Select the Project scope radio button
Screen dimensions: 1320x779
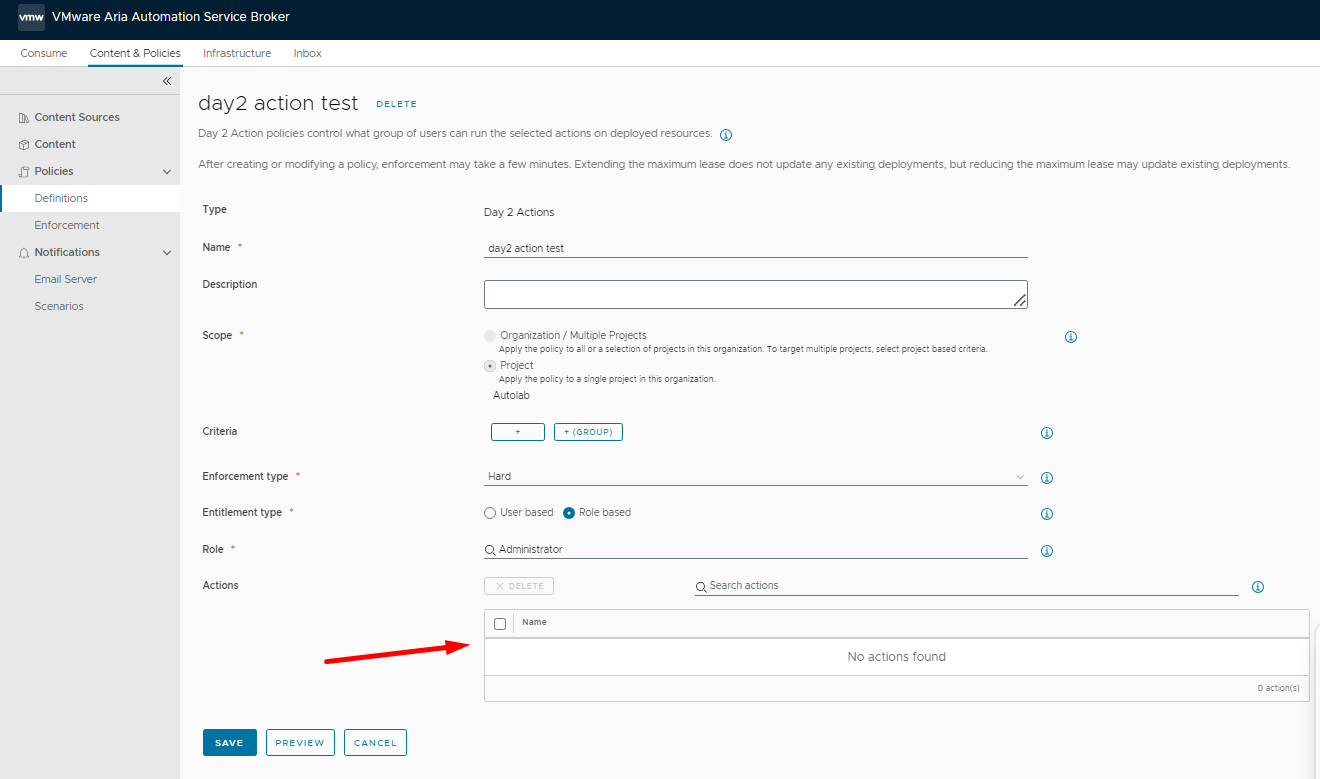click(490, 366)
